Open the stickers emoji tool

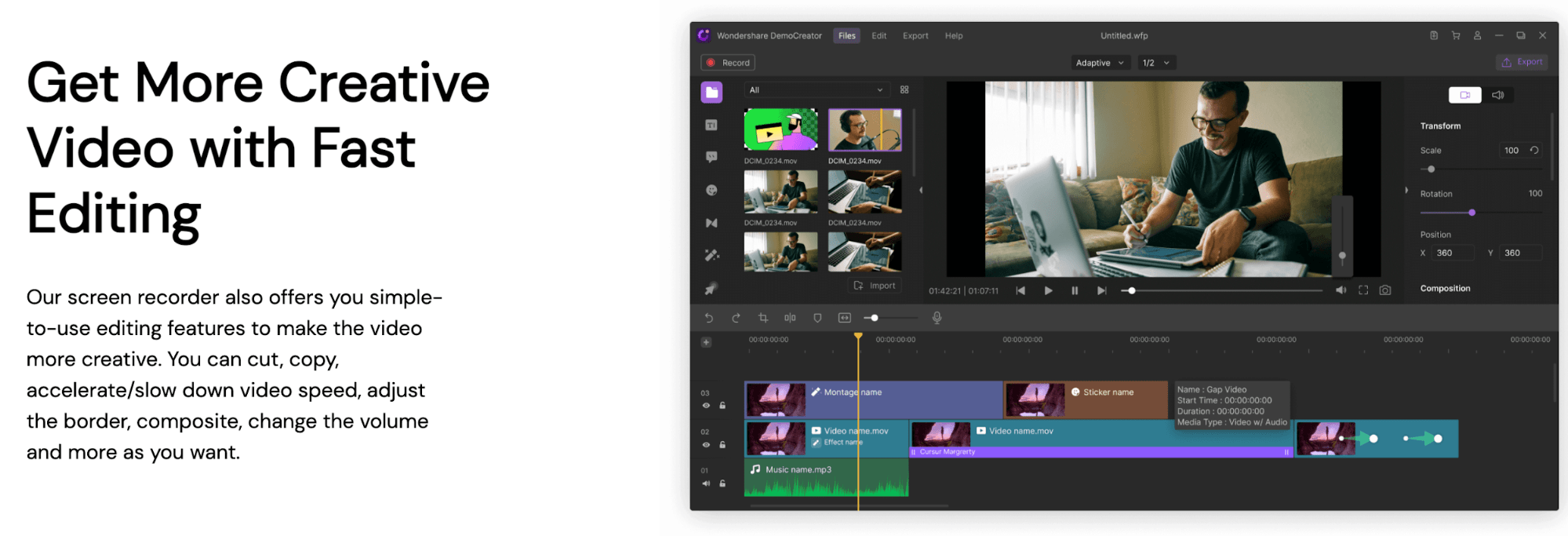point(711,190)
